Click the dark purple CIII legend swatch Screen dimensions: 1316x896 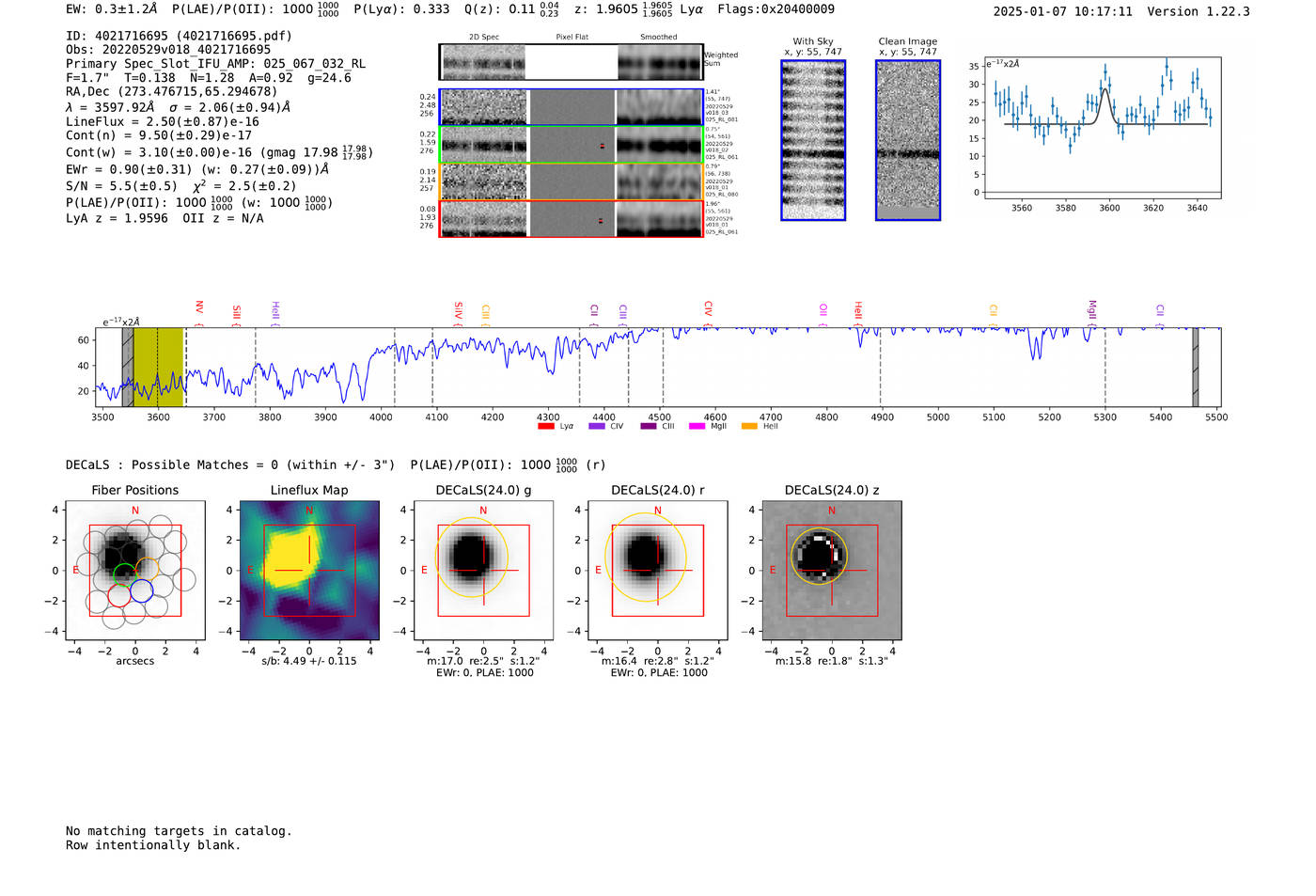(x=649, y=427)
